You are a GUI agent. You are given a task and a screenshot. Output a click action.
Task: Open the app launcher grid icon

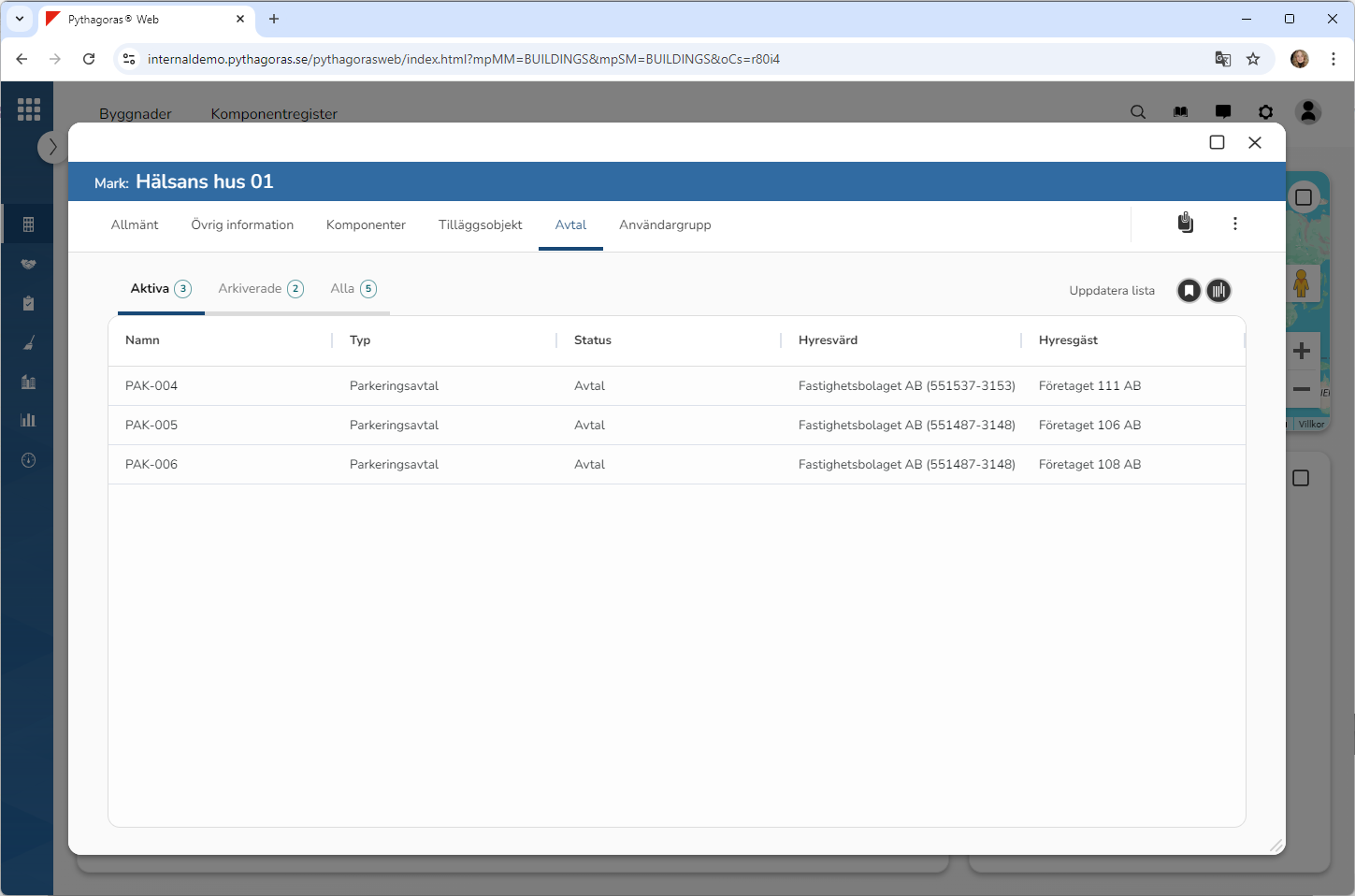29,109
